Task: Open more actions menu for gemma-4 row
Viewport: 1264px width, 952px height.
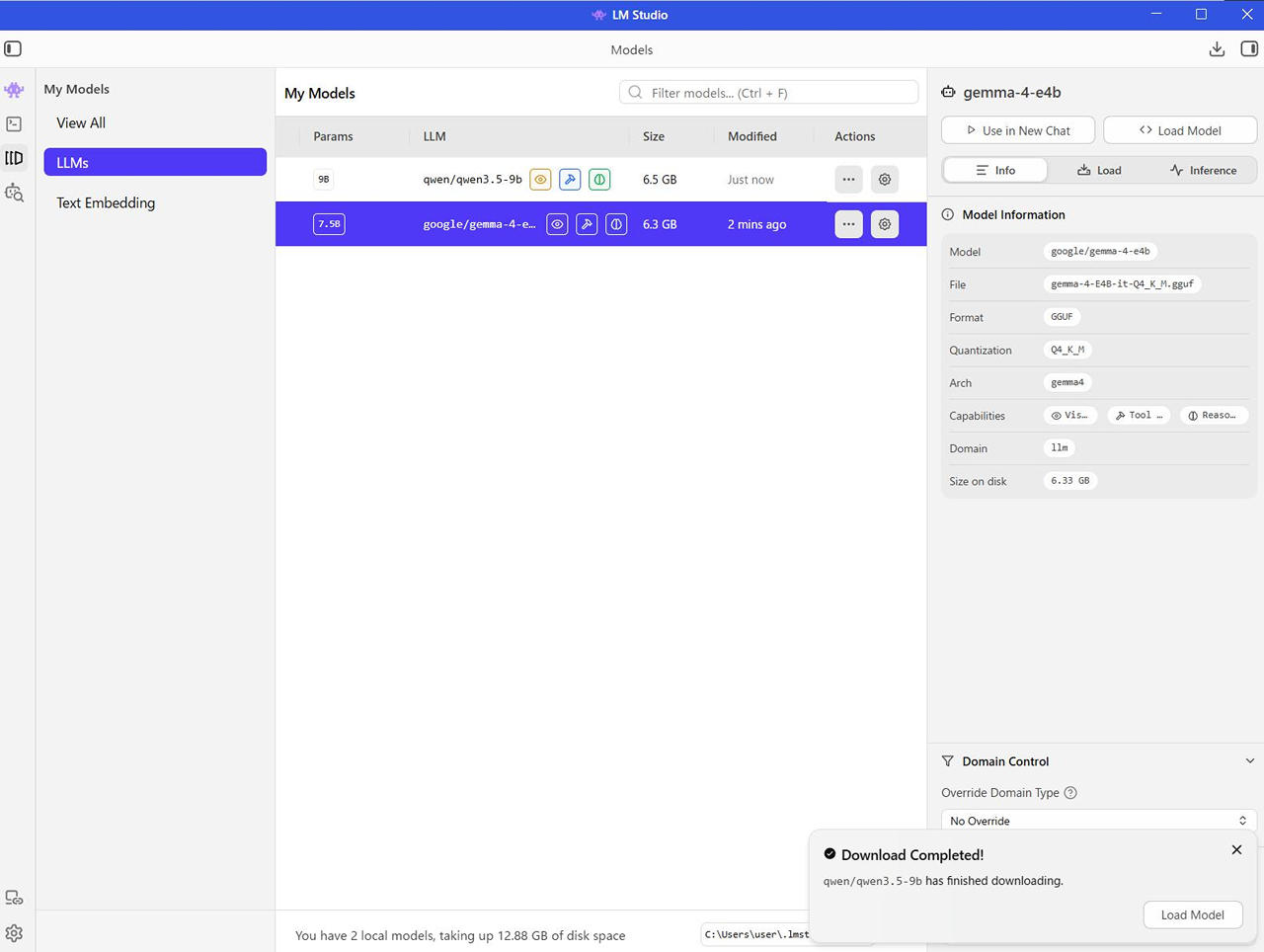Action: coord(848,224)
